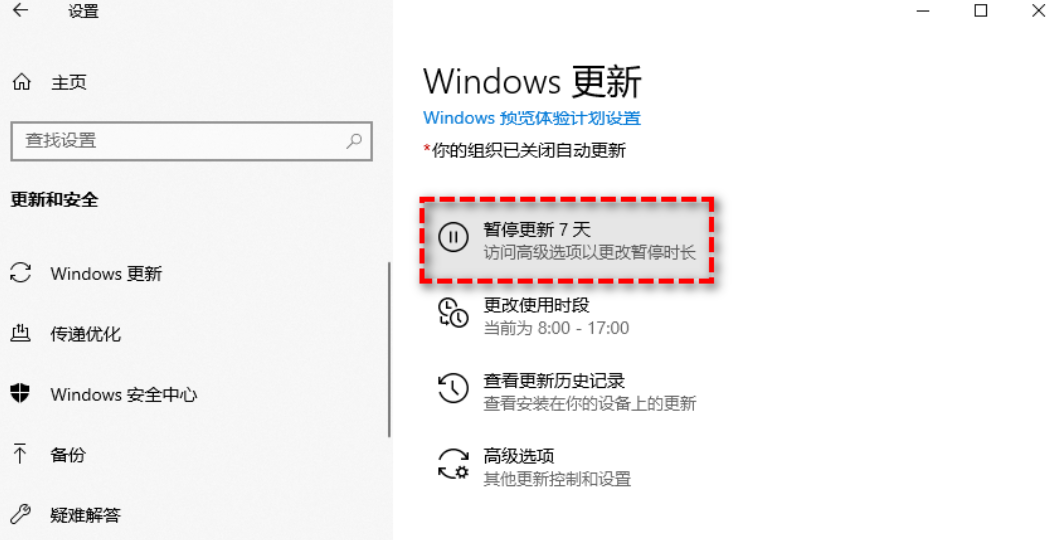This screenshot has height=540, width=1051.
Task: Select 疑难解答 in the sidebar
Action: 86,515
